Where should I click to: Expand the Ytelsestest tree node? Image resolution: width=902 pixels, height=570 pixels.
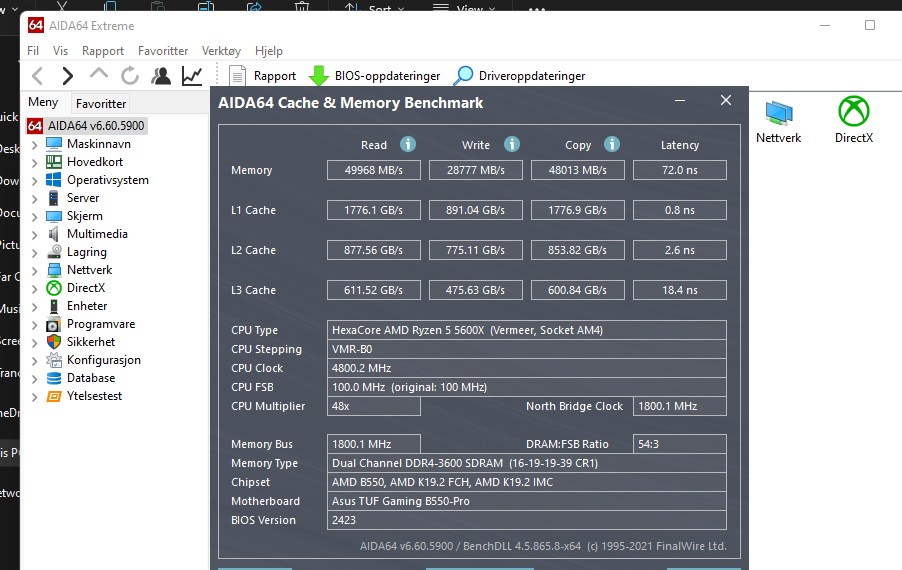coord(35,396)
